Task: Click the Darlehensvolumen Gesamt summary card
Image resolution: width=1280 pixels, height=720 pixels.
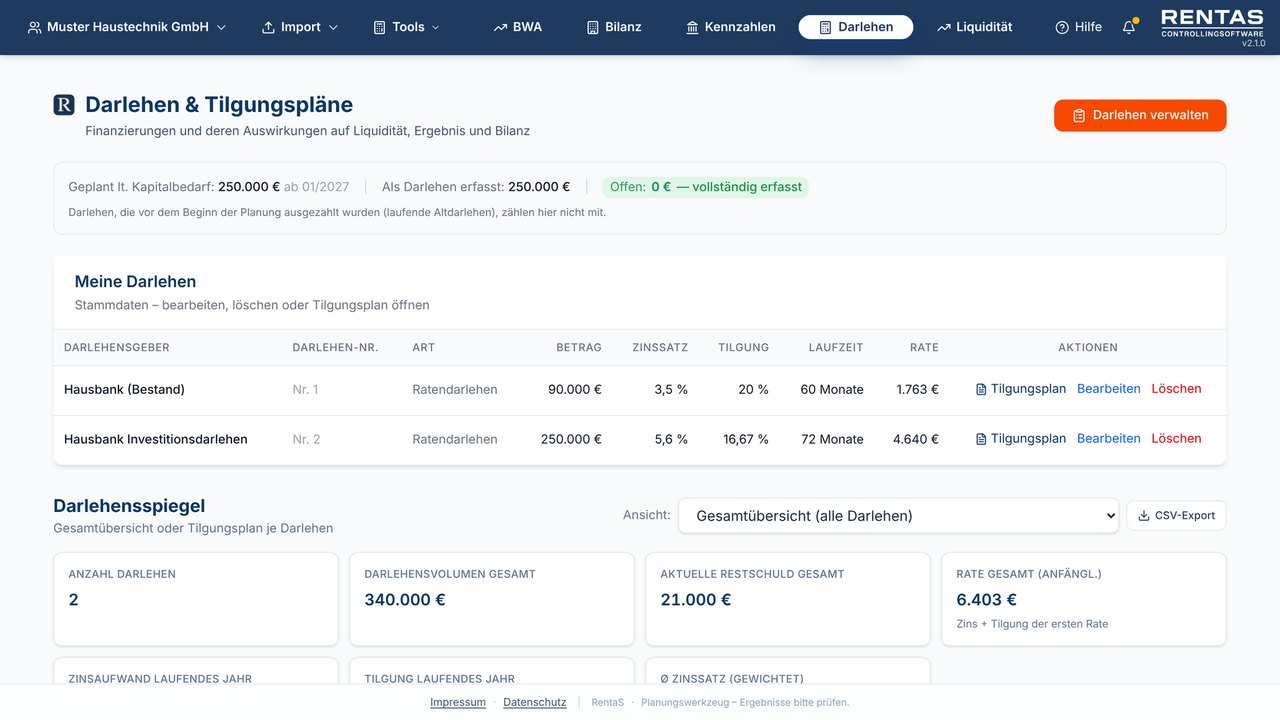Action: [x=492, y=599]
